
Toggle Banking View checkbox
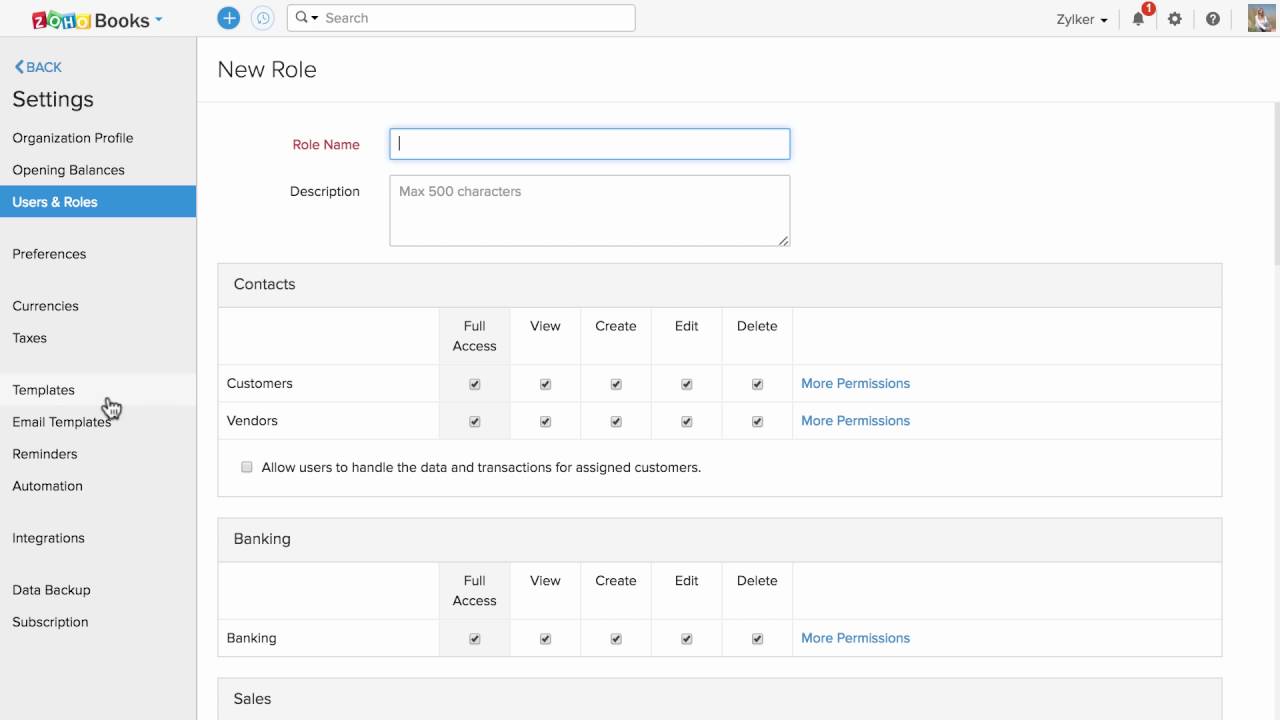click(x=545, y=638)
